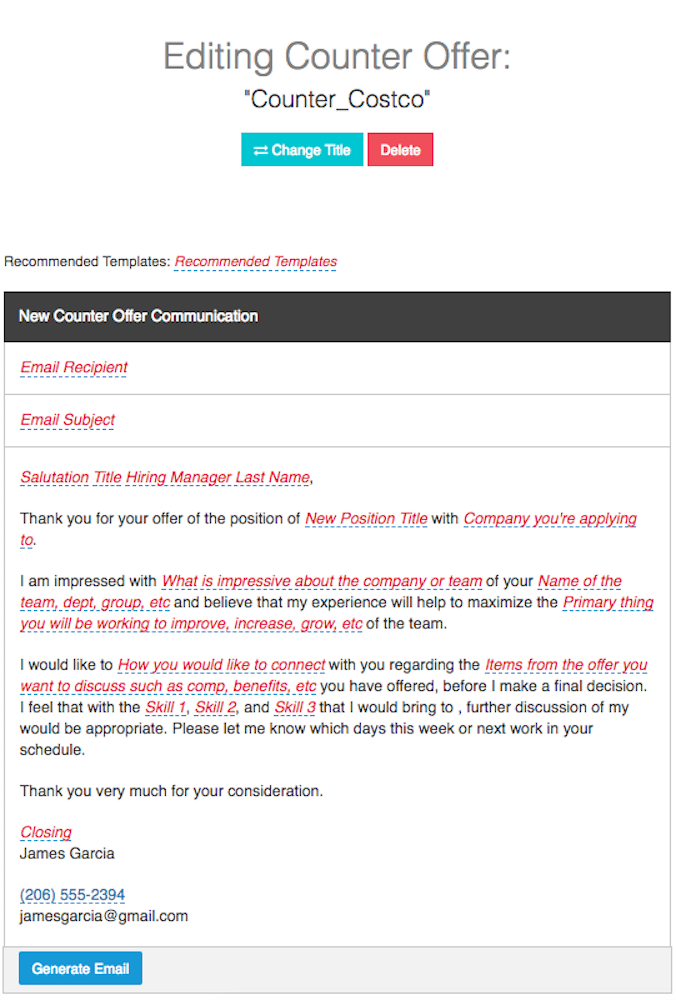Image resolution: width=676 pixels, height=1000 pixels.
Task: Click the phone number (206) 555-2394
Action: coord(72,894)
